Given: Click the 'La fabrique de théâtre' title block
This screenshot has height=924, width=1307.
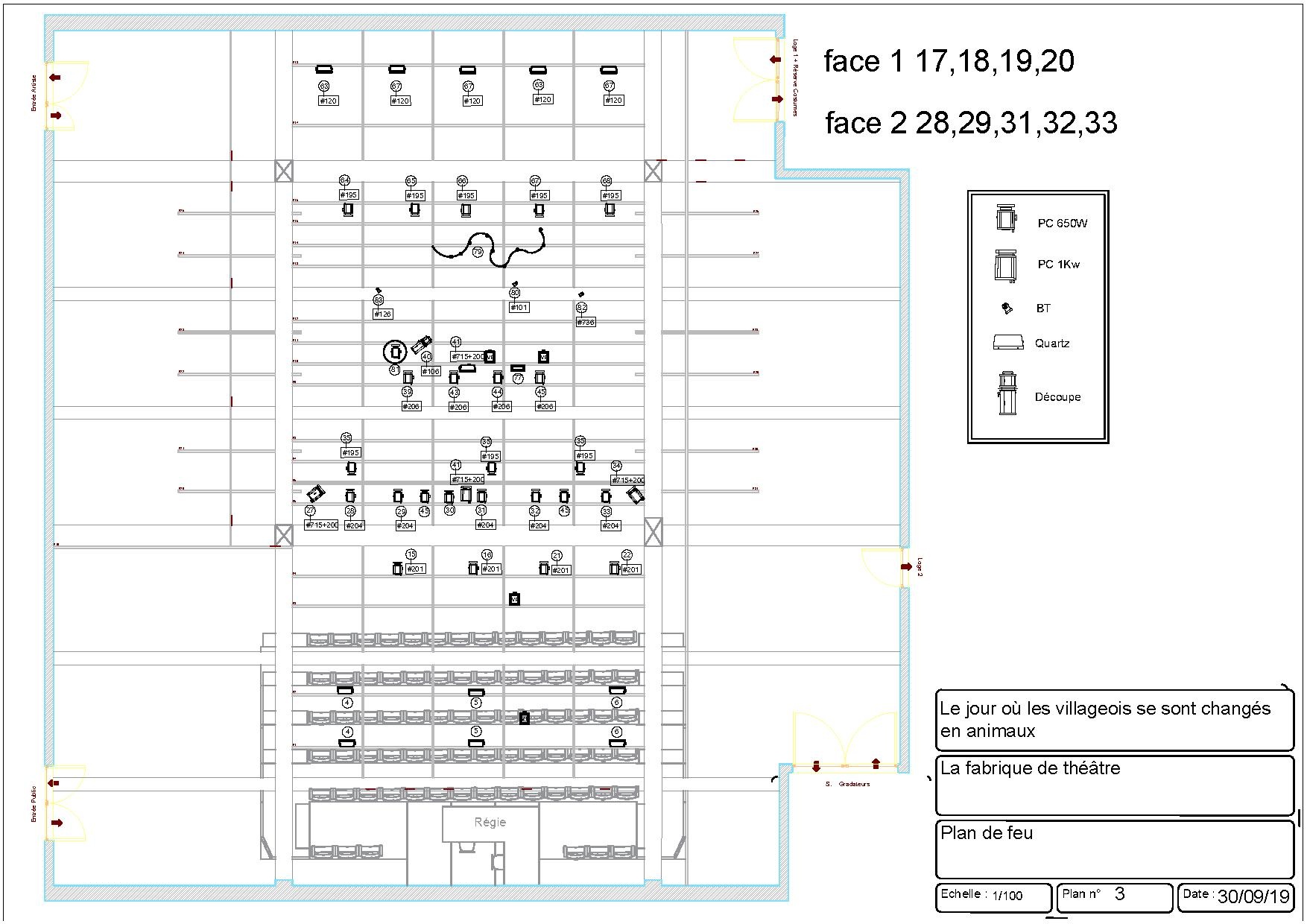Looking at the screenshot, I should point(1114,785).
